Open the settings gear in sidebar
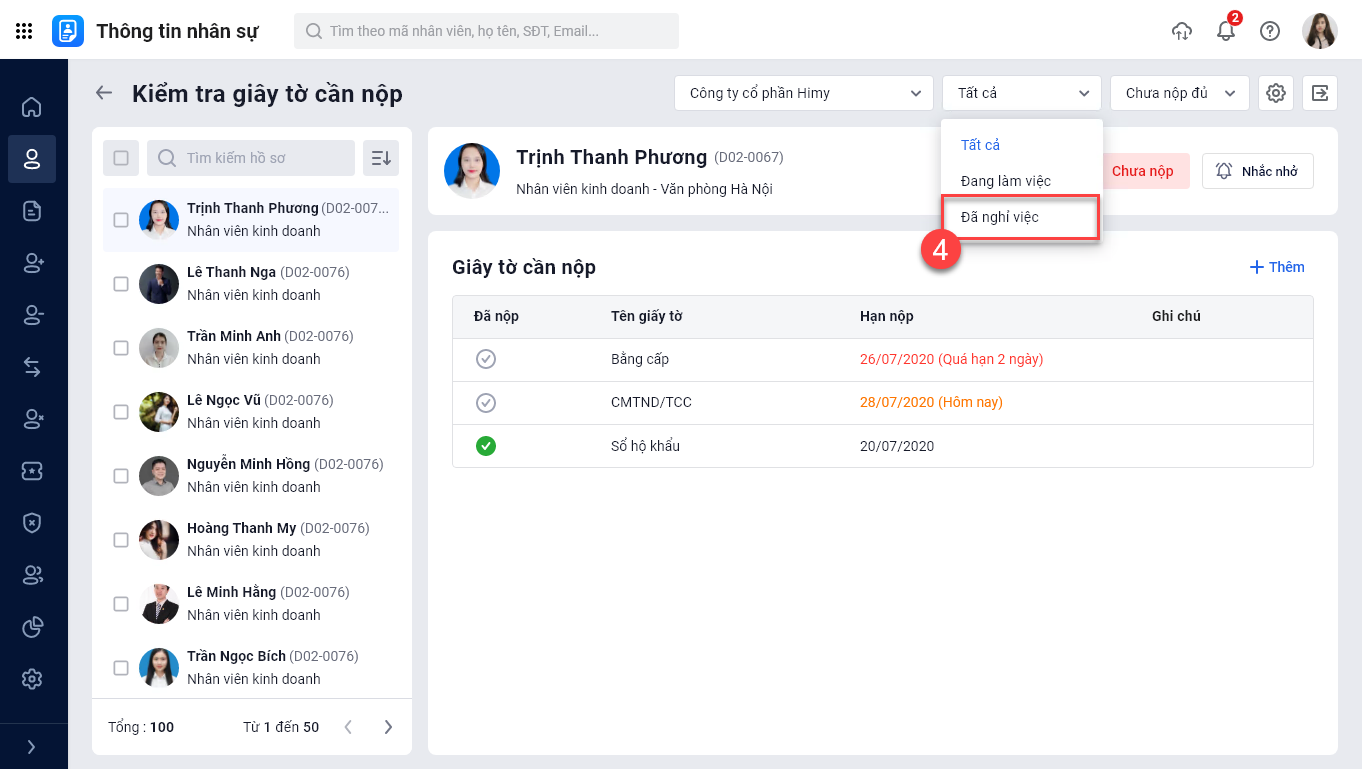Viewport: 1362px width, 769px height. [x=32, y=679]
